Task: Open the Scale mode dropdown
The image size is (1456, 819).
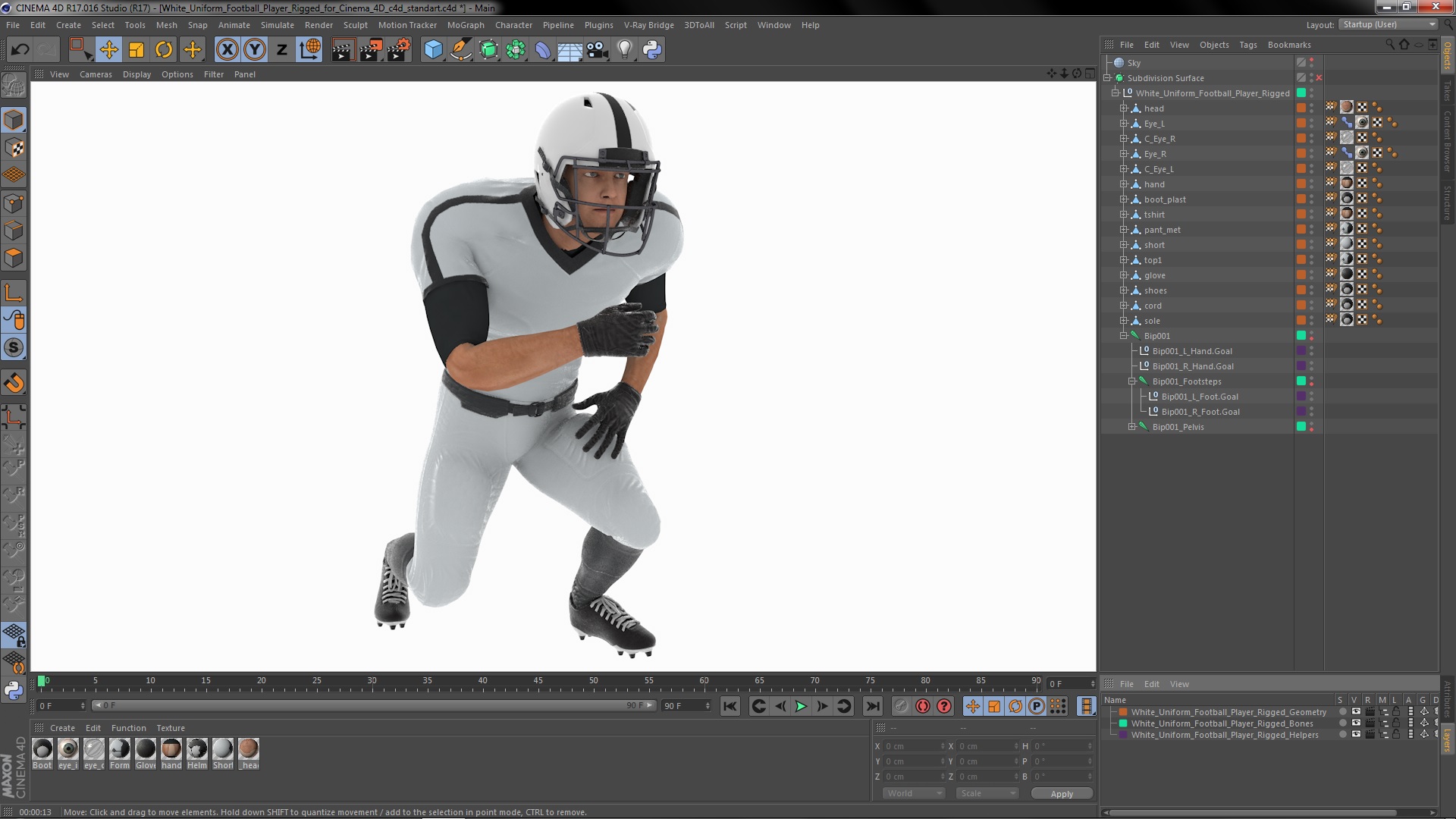Action: tap(987, 793)
